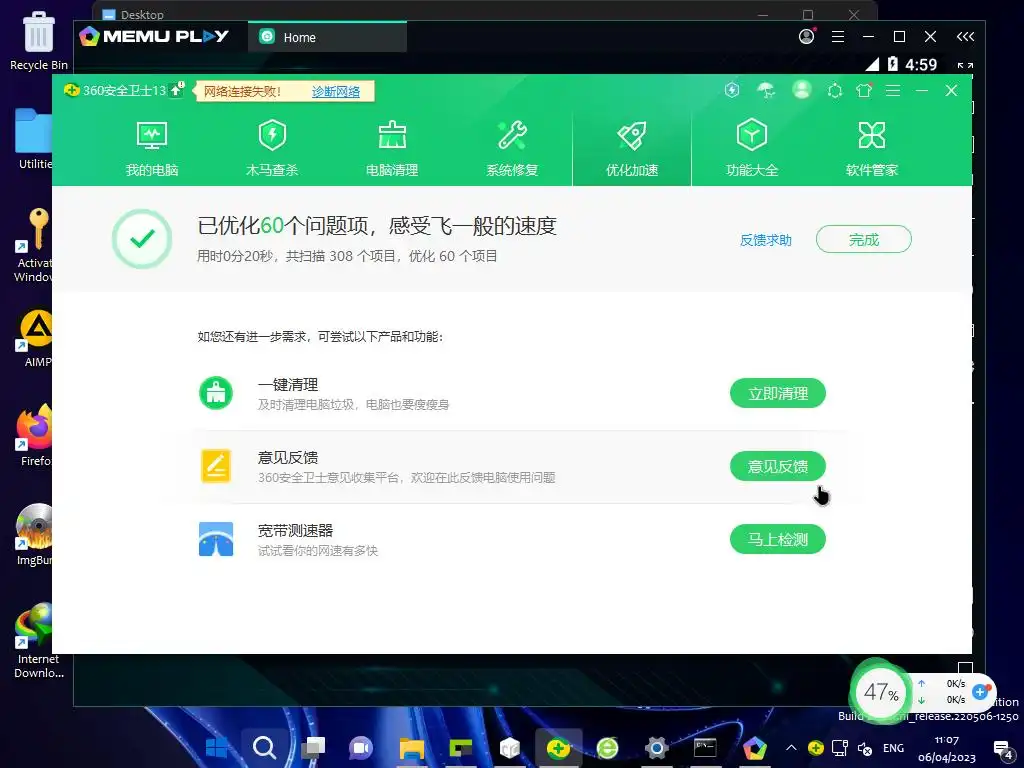Select 优化加速 optimization tab
Screen dimensions: 1024x768
click(632, 149)
